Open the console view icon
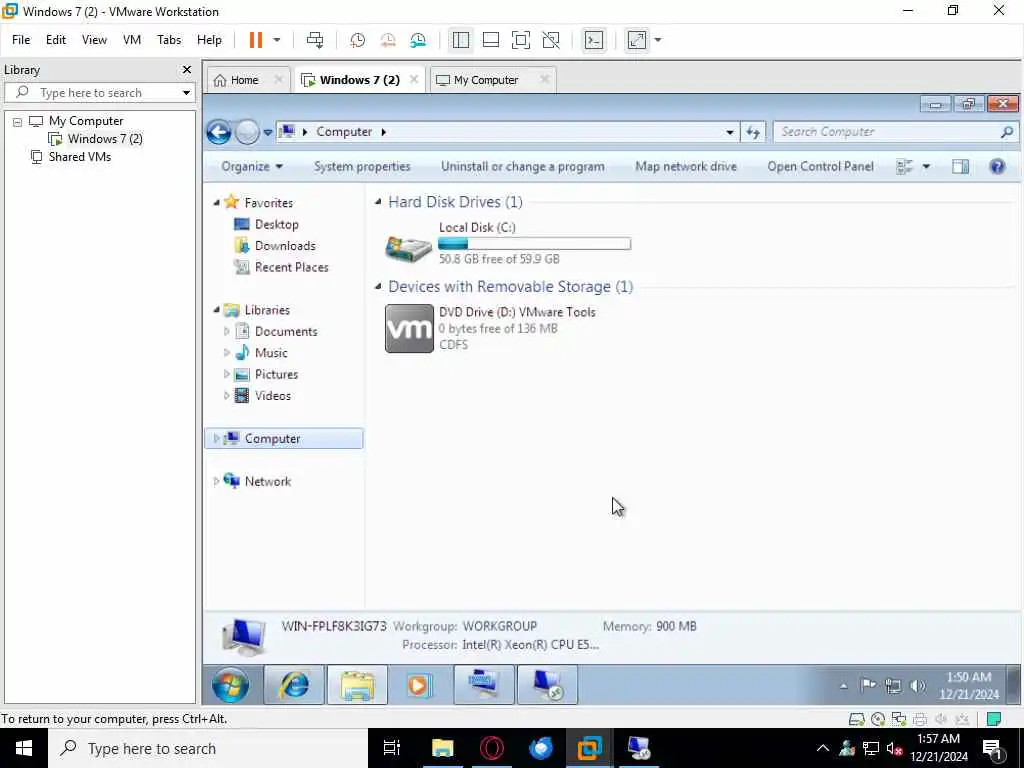1024x768 pixels. pyautogui.click(x=594, y=40)
